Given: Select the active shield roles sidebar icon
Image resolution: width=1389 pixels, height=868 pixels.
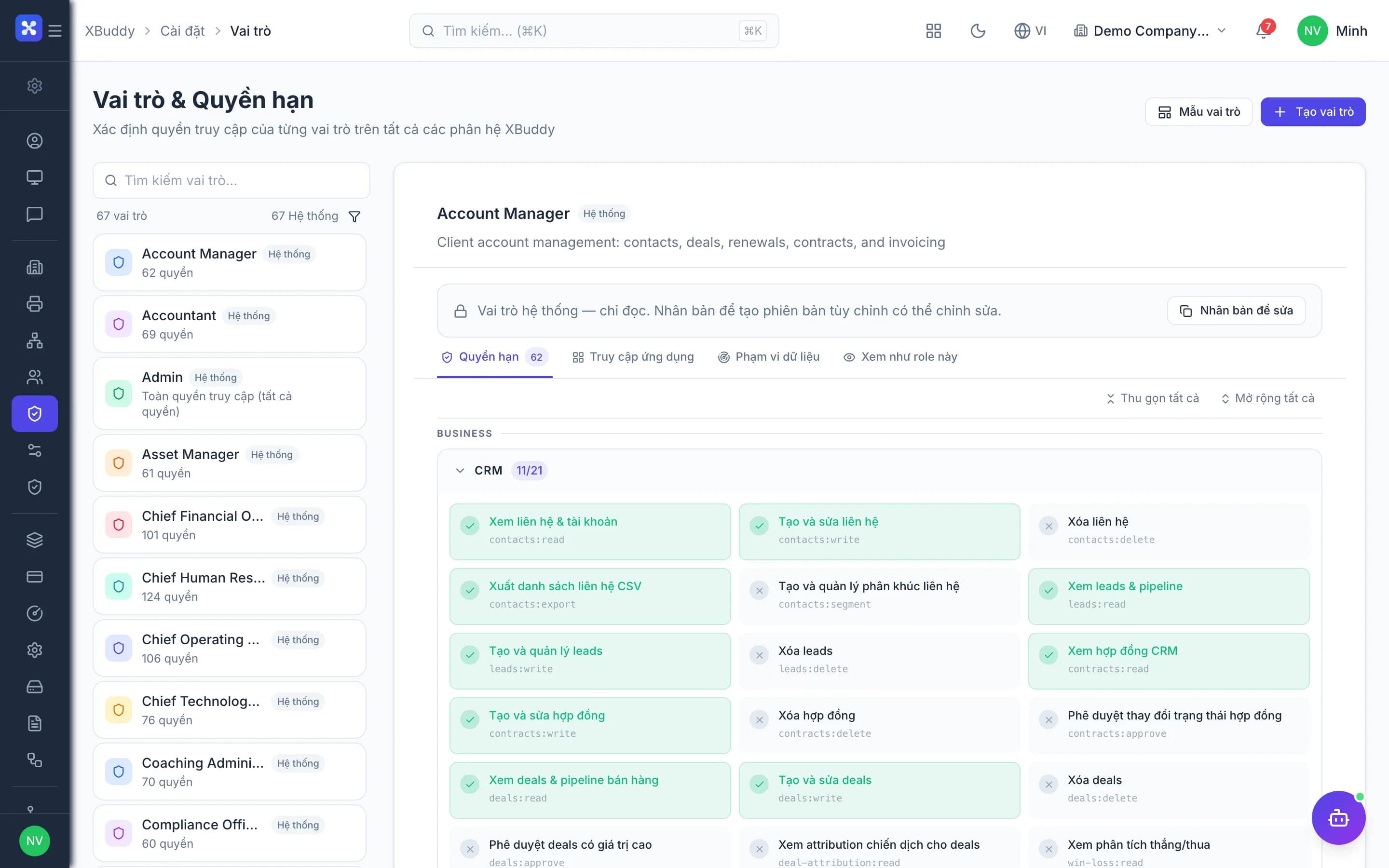Looking at the screenshot, I should [x=34, y=413].
